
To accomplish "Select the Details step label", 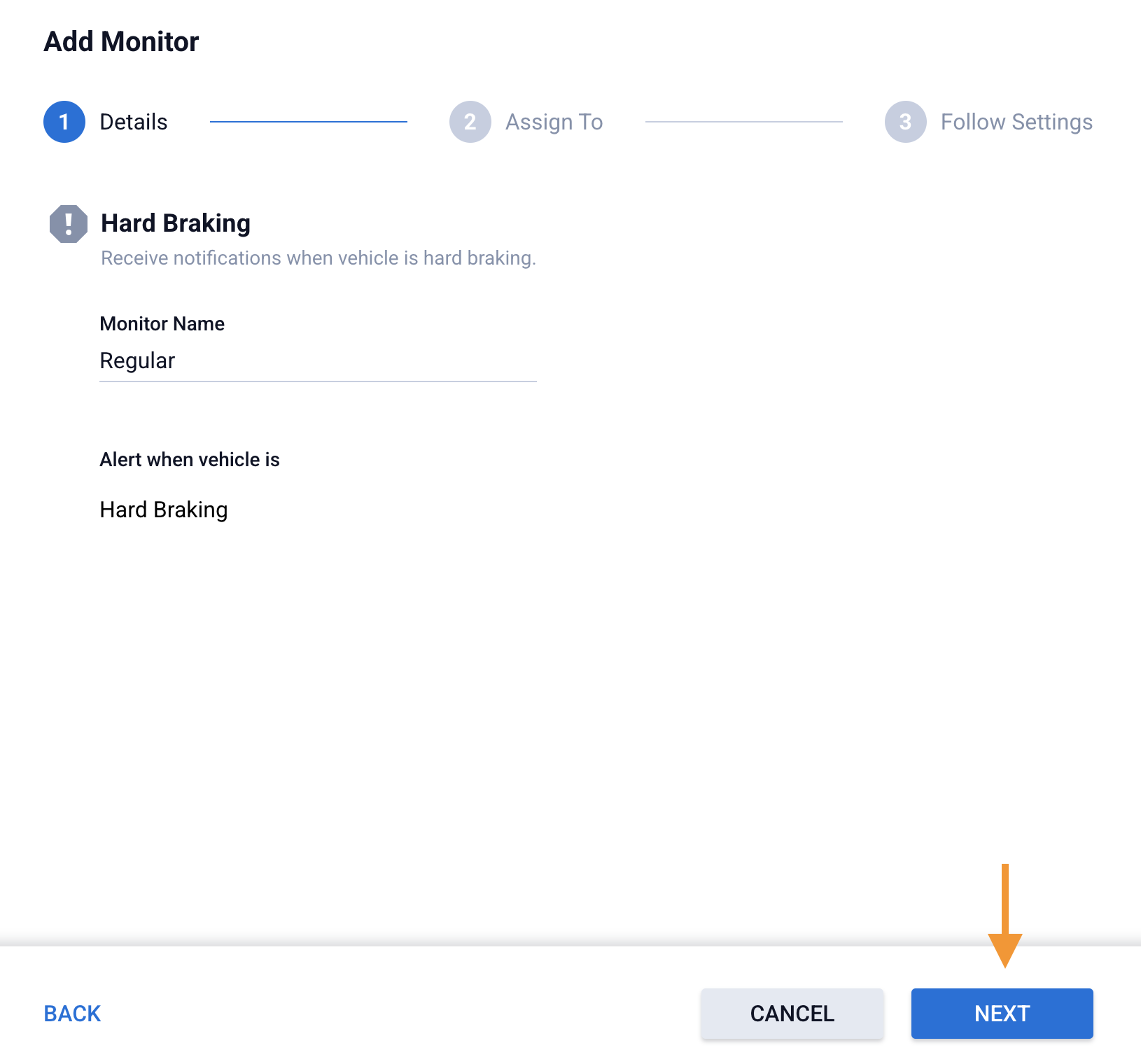I will (134, 122).
